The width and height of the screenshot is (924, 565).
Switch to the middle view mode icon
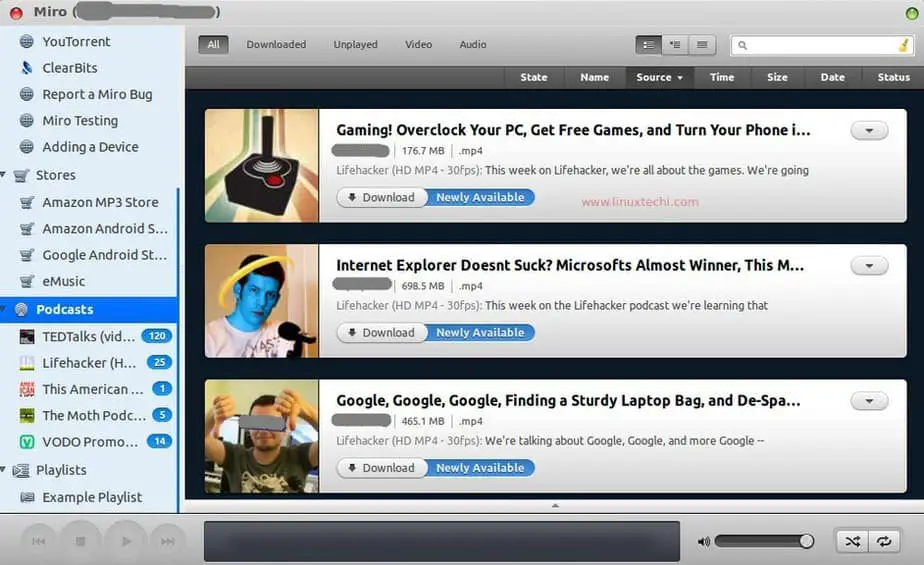[675, 45]
